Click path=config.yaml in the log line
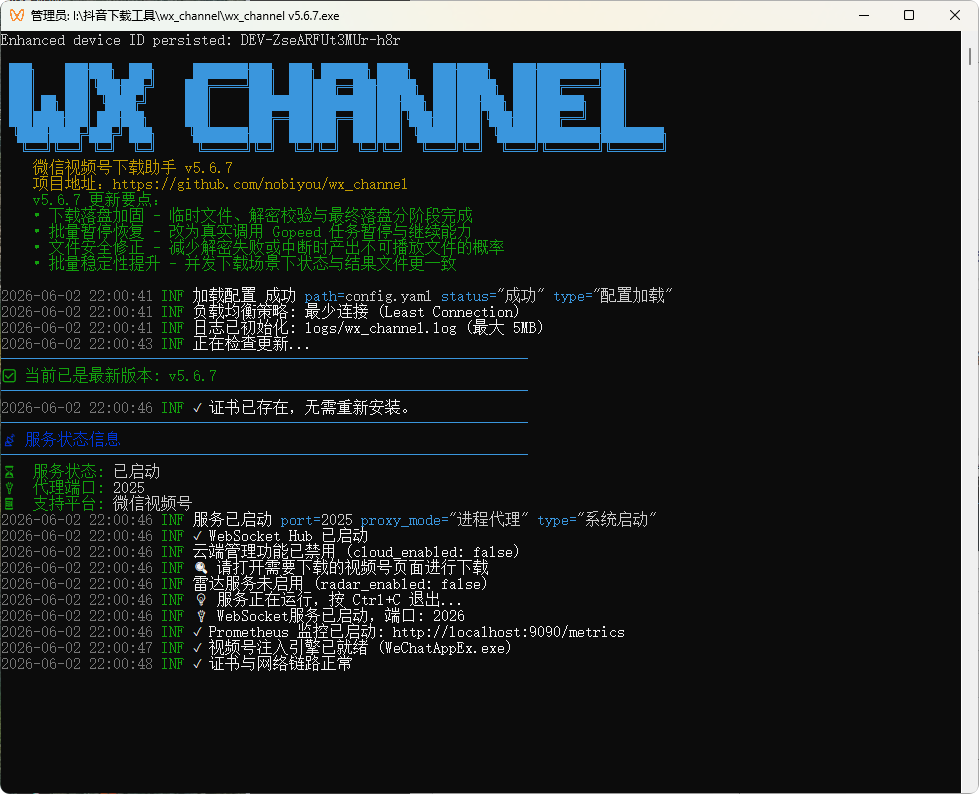The width and height of the screenshot is (979, 794). pos(368,296)
